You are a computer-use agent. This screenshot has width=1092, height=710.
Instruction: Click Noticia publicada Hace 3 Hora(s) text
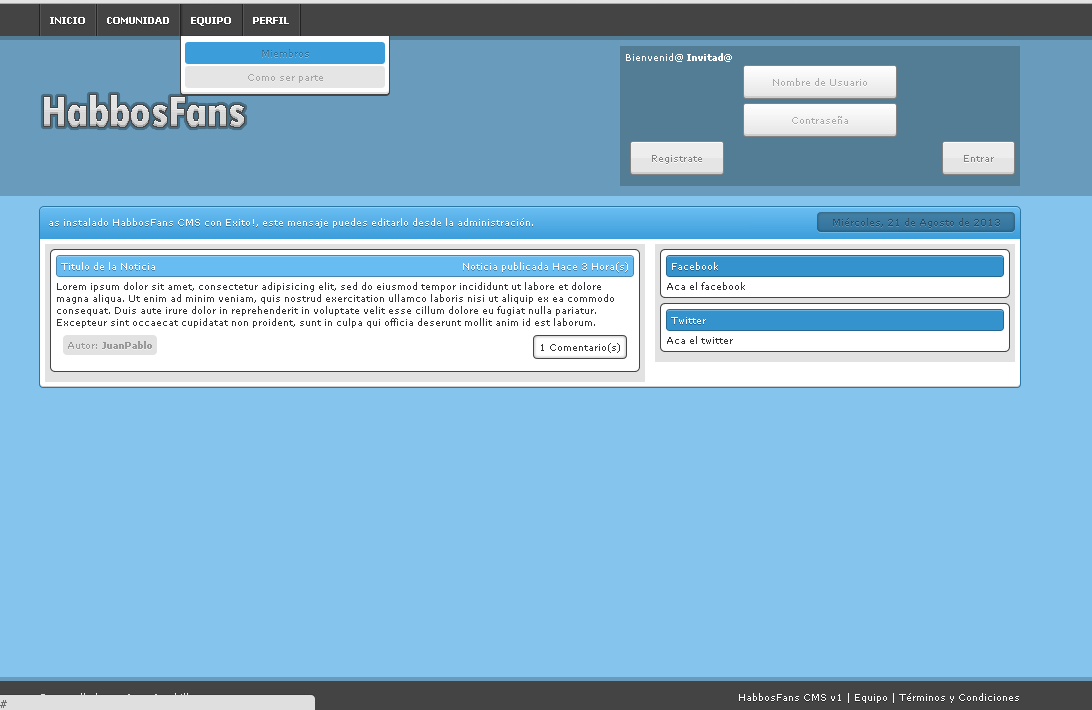click(545, 266)
